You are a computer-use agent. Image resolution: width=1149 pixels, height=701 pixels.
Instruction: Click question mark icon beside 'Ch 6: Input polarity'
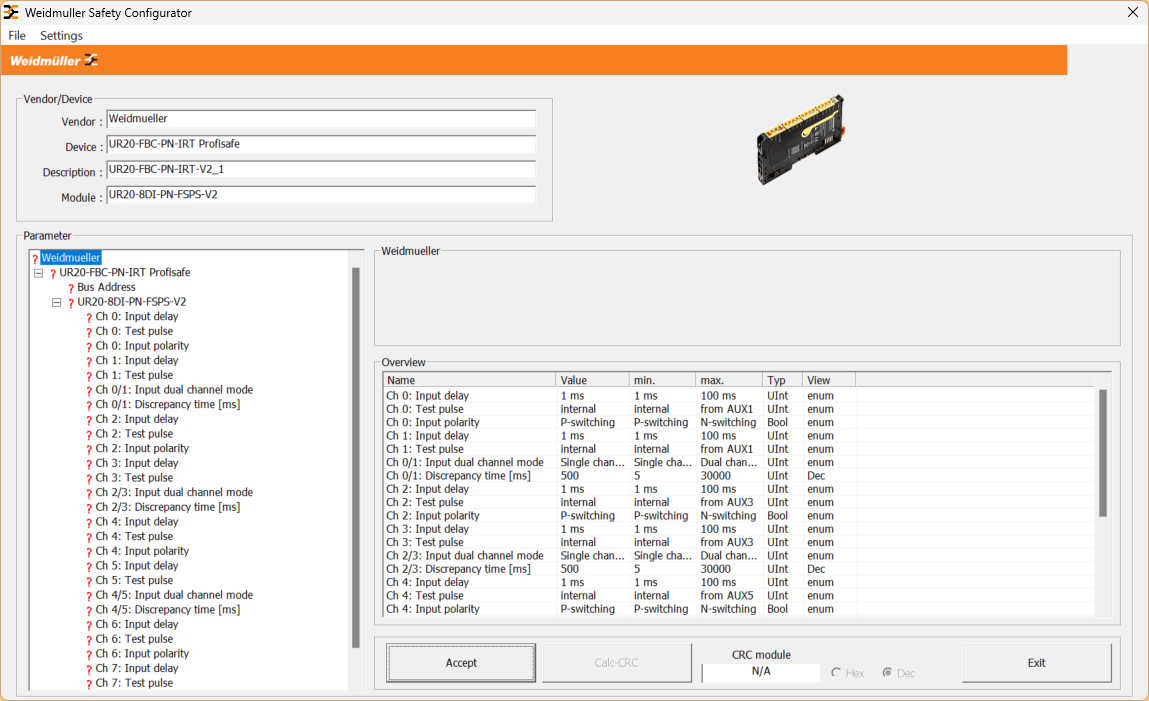(89, 655)
